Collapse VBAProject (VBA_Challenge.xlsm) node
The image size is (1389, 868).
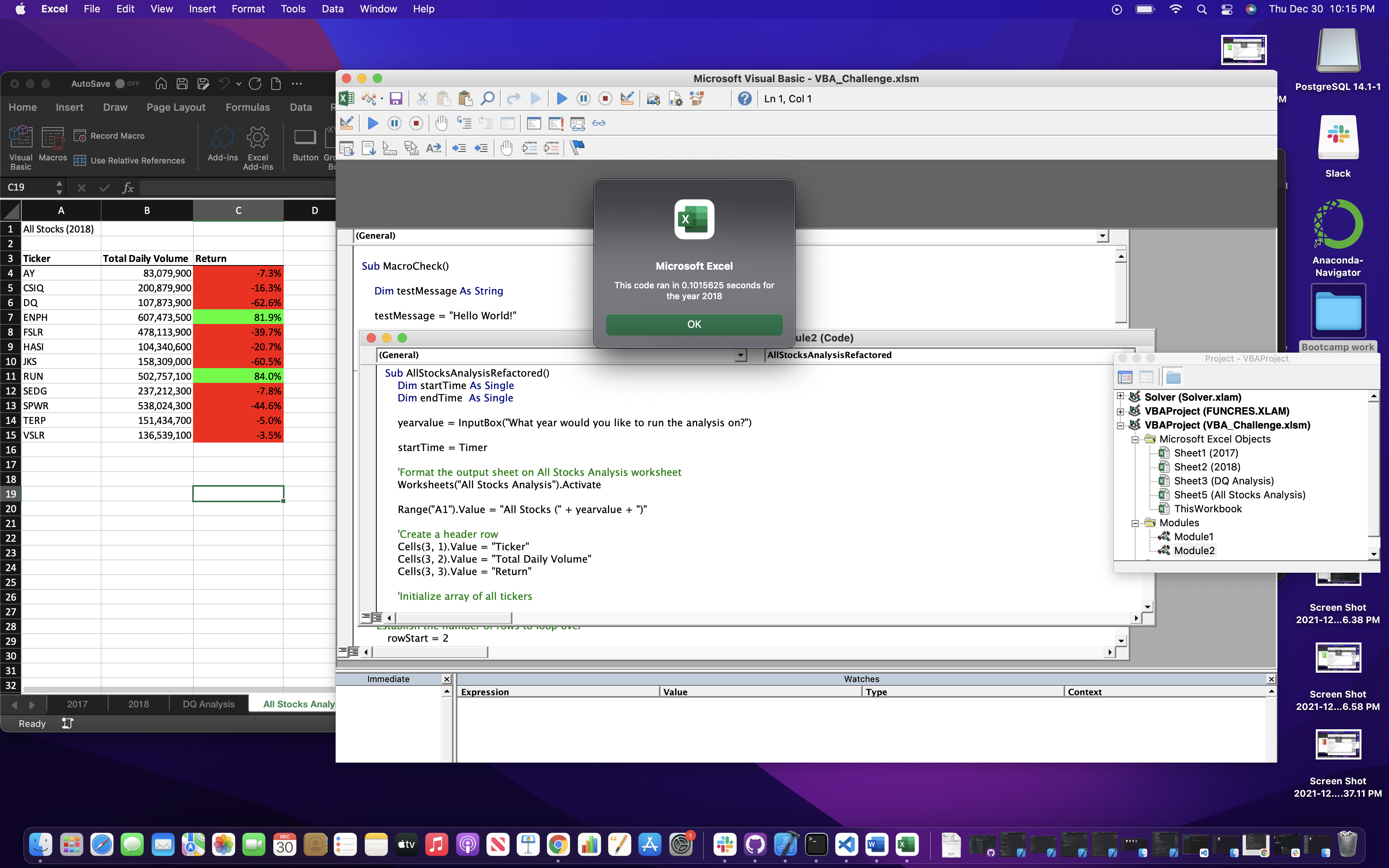(1120, 425)
